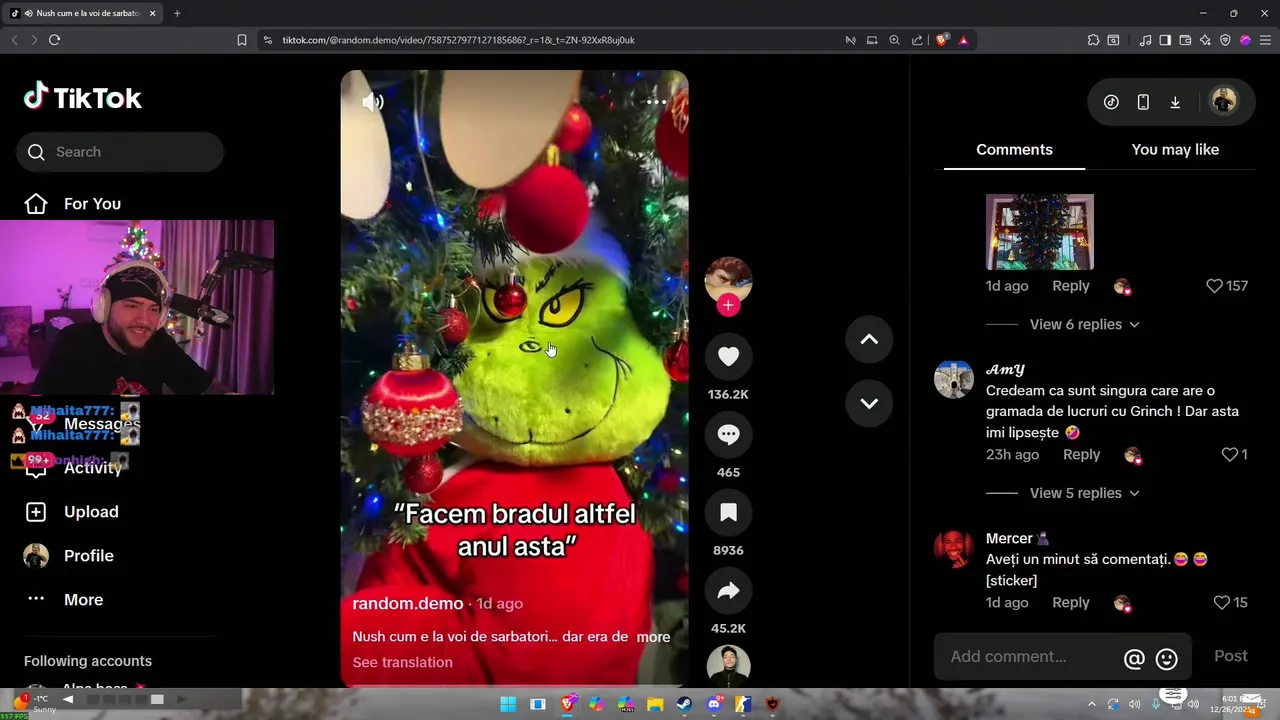1280x720 pixels.
Task: Click See translation under the caption
Action: pyautogui.click(x=402, y=662)
